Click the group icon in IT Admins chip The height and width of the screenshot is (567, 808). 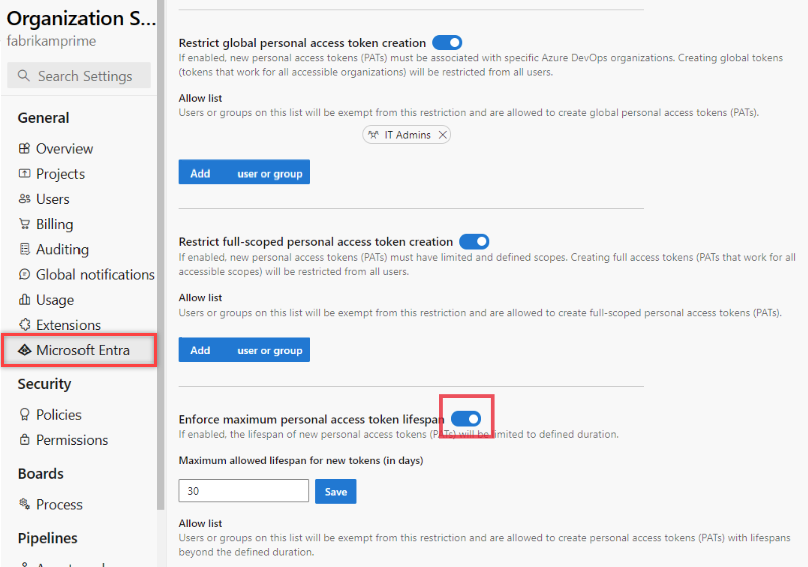374,135
